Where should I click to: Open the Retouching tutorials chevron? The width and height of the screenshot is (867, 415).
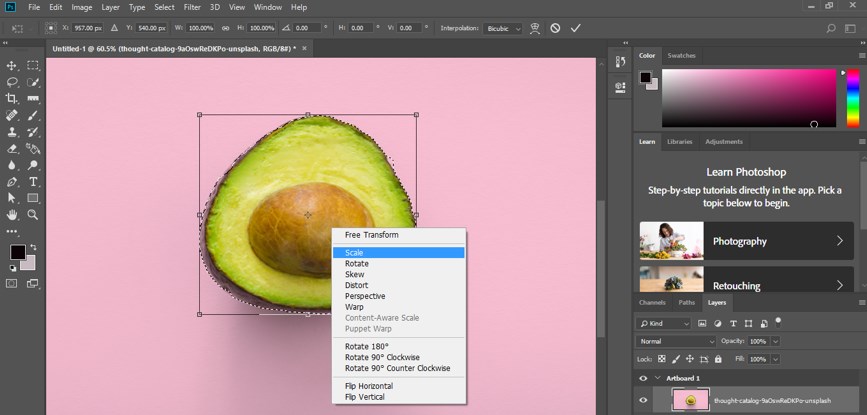tap(839, 285)
